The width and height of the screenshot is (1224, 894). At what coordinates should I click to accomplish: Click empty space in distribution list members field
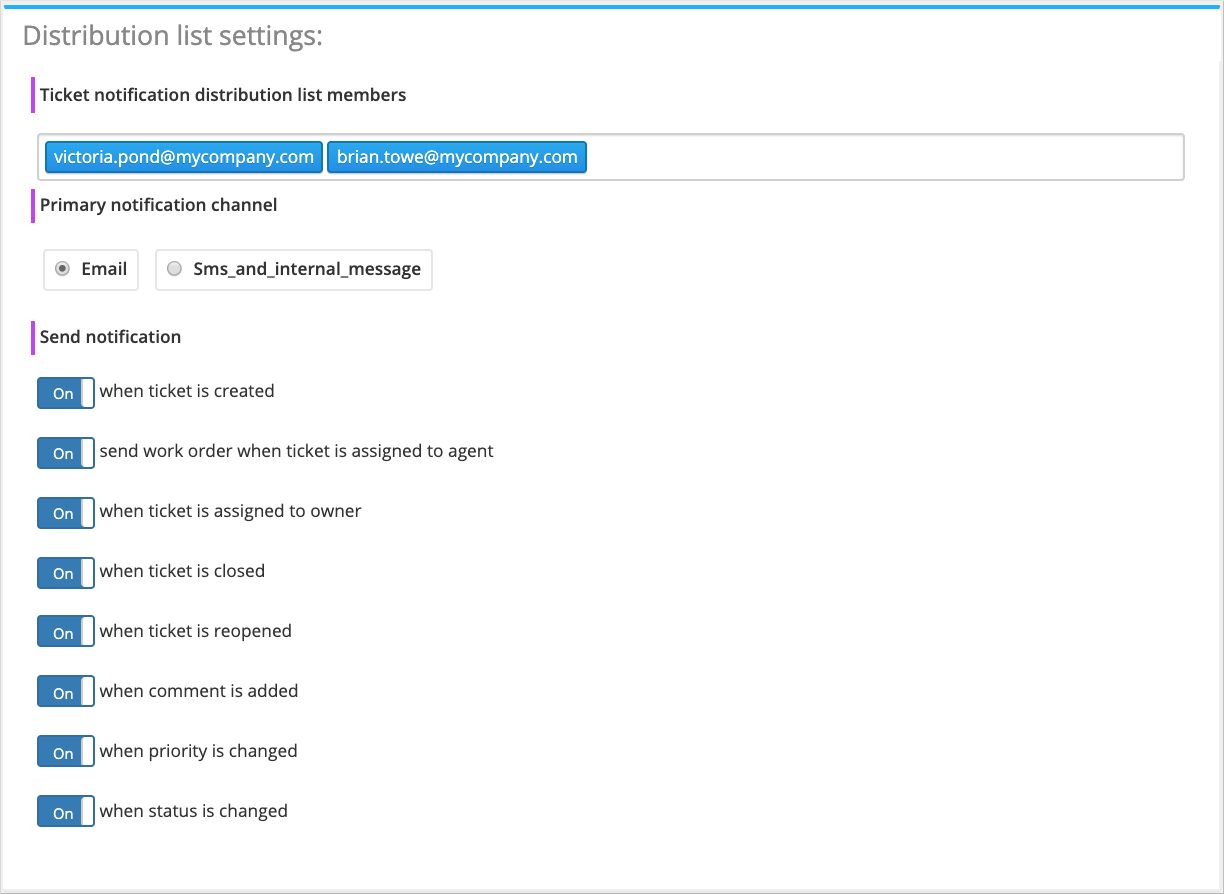(x=880, y=157)
